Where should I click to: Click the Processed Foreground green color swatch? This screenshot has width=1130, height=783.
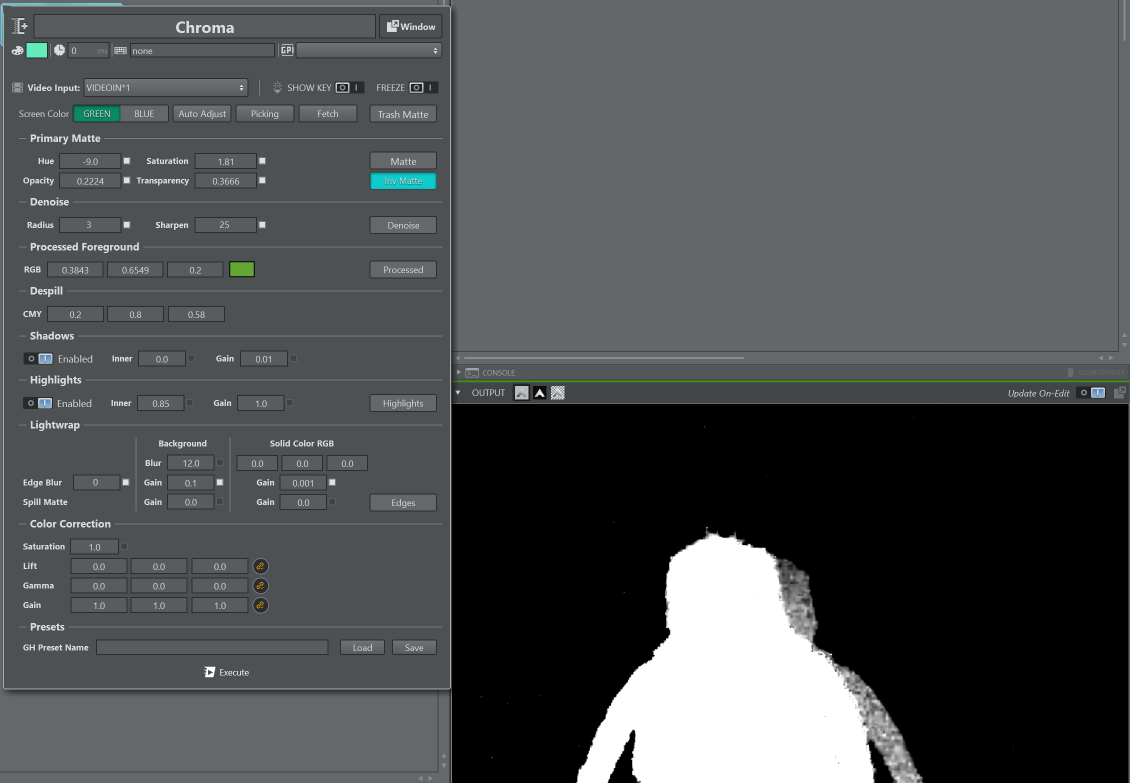[x=242, y=270]
